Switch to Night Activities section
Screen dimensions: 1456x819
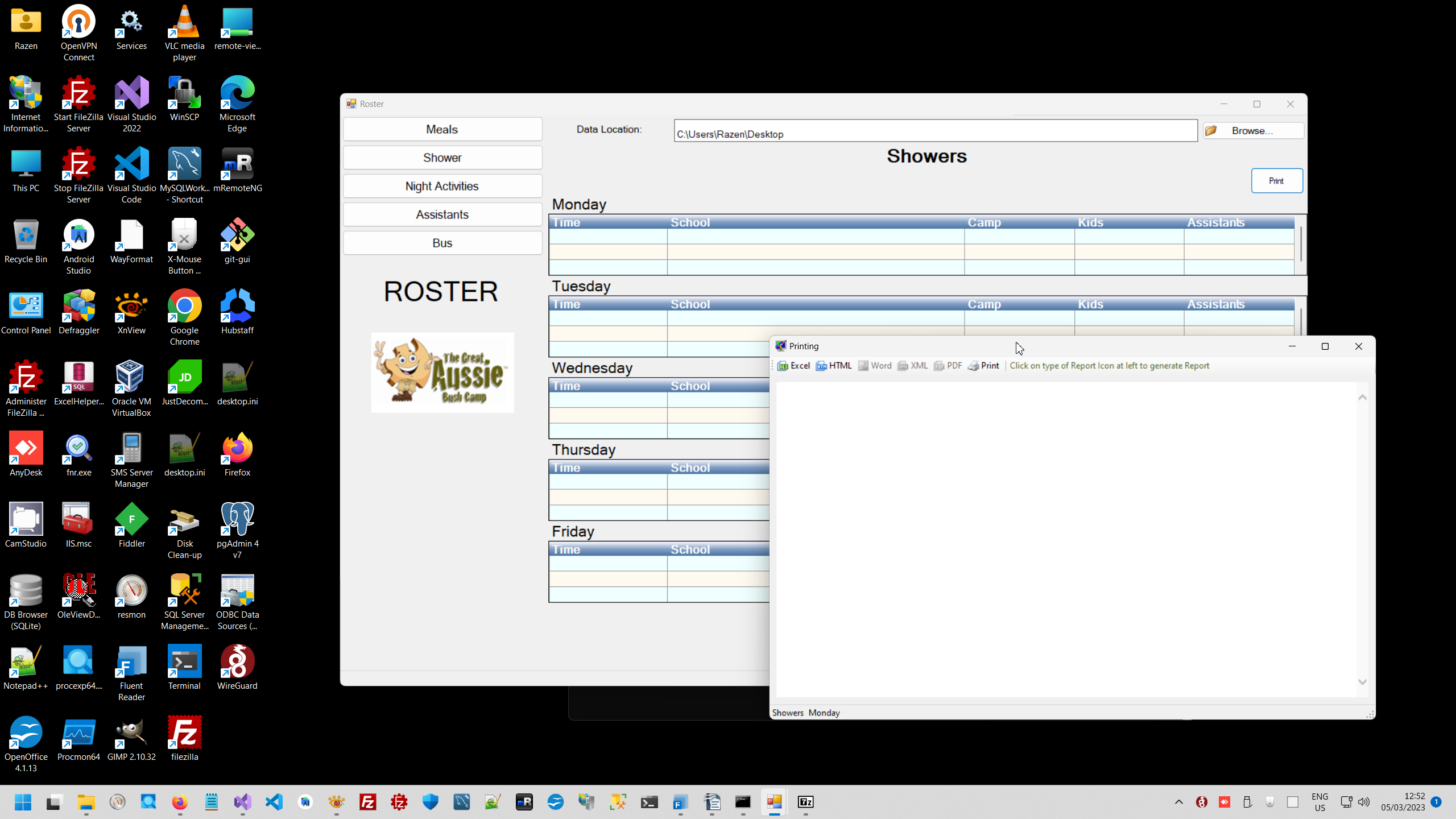[x=442, y=186]
